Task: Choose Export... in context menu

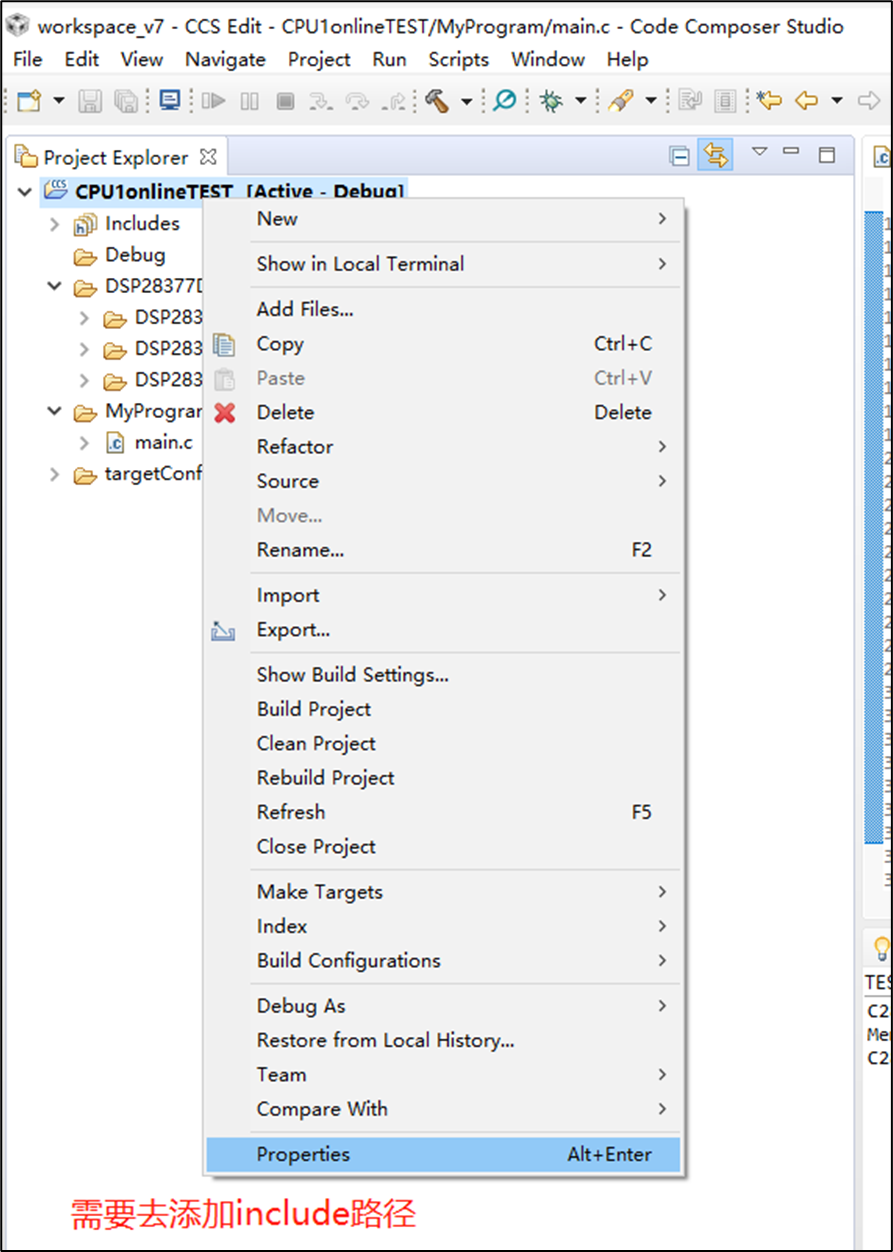Action: click(444, 630)
